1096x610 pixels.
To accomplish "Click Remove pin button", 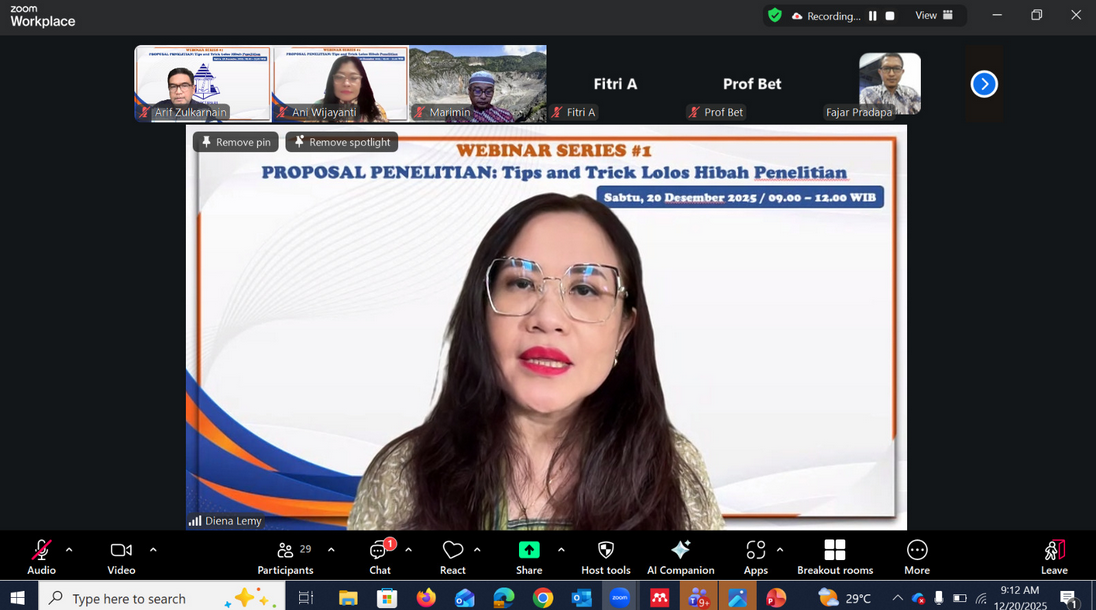I will (236, 142).
